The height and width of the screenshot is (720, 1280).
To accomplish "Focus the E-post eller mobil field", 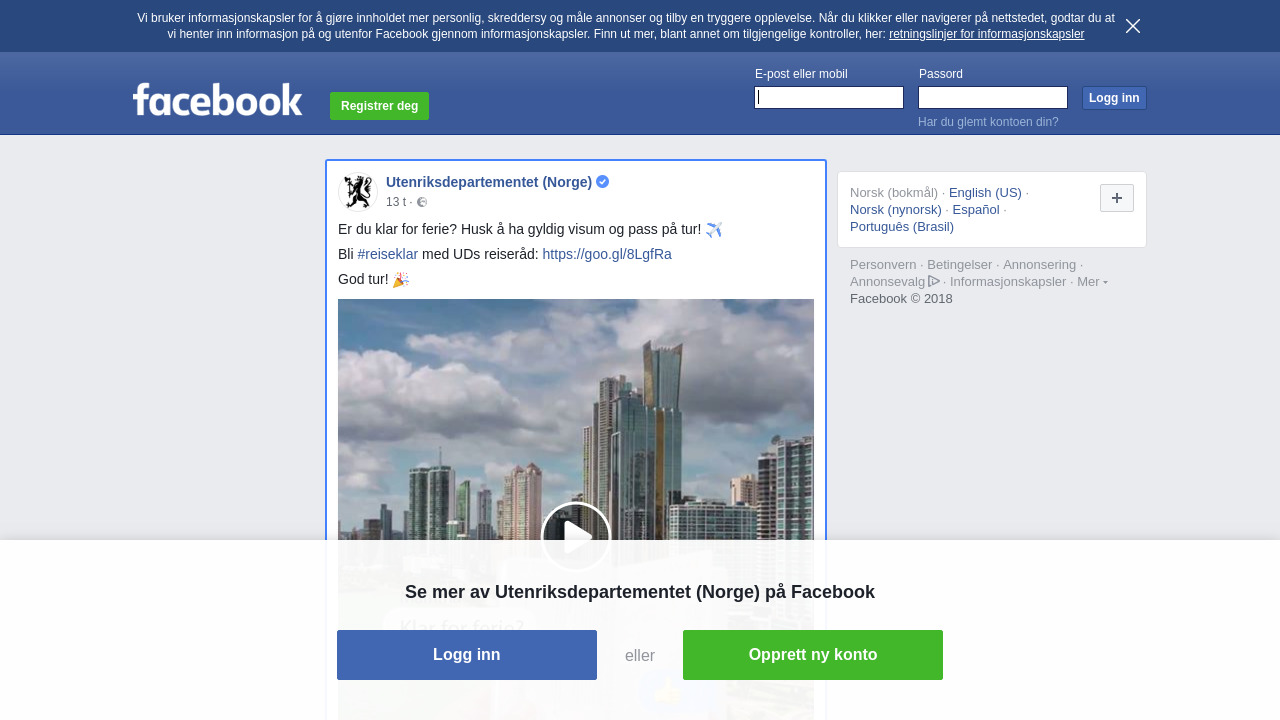I will click(x=829, y=97).
